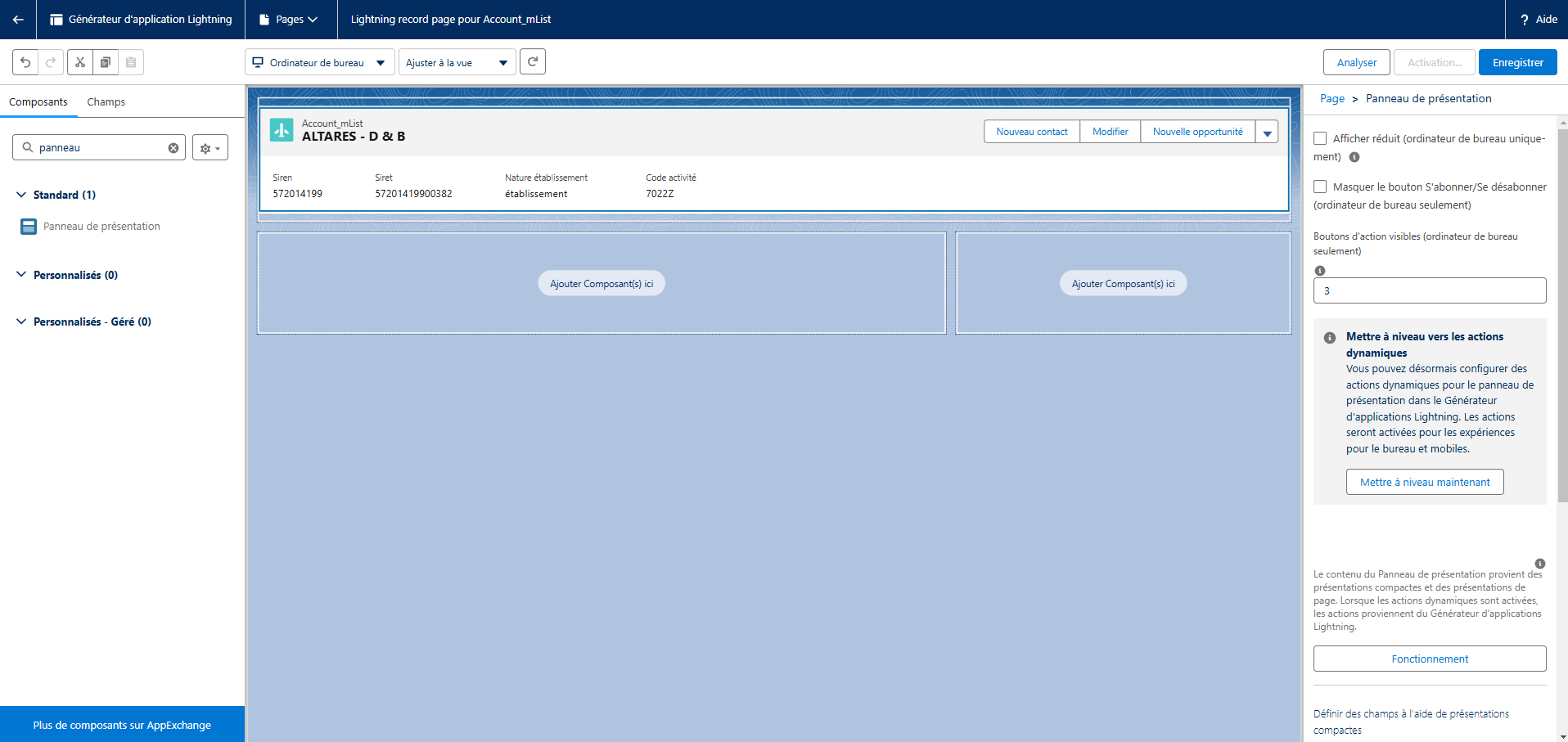1568x742 pixels.
Task: Click the Page breadcrumb link
Action: 1331,99
